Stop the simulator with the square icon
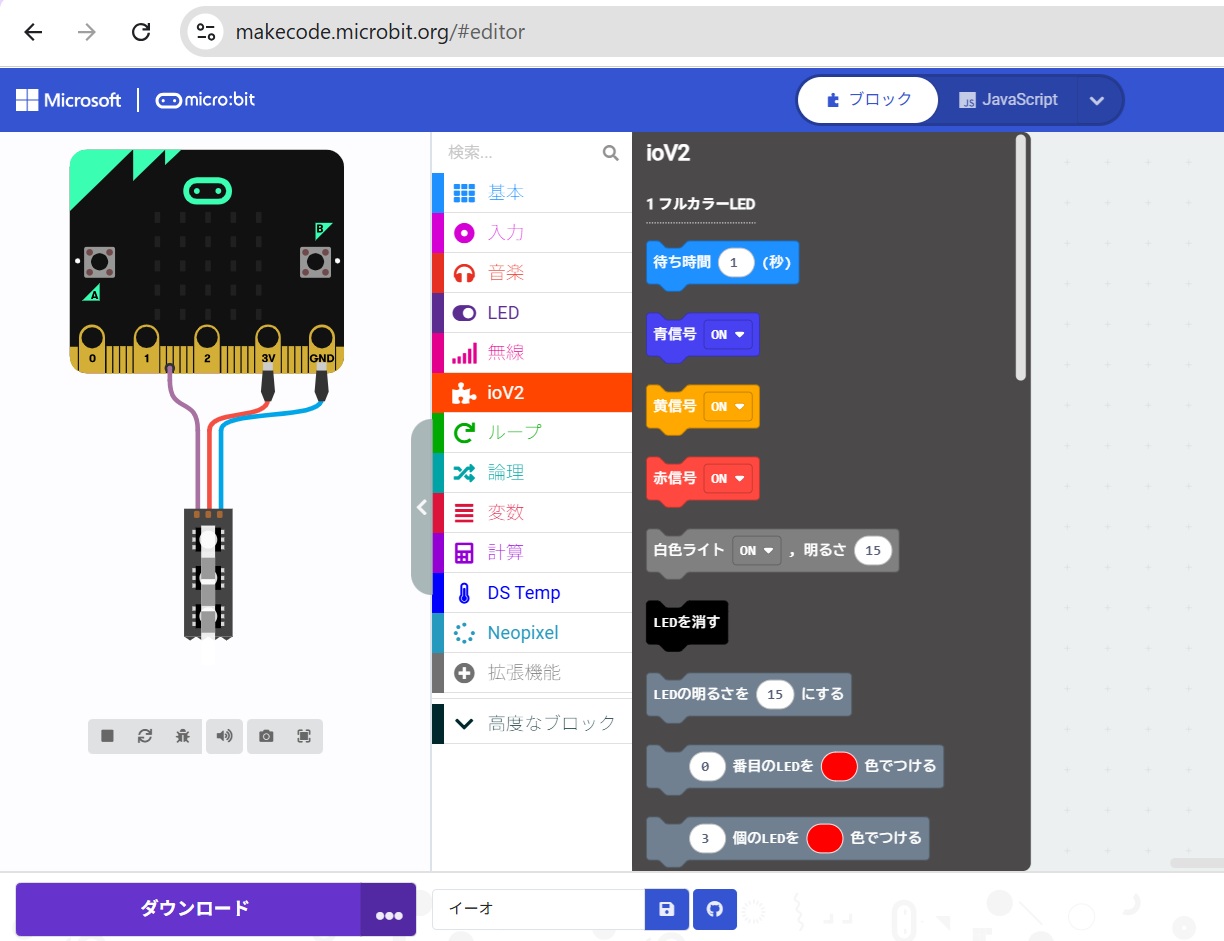Screen dimensions: 1224x941 [107, 736]
